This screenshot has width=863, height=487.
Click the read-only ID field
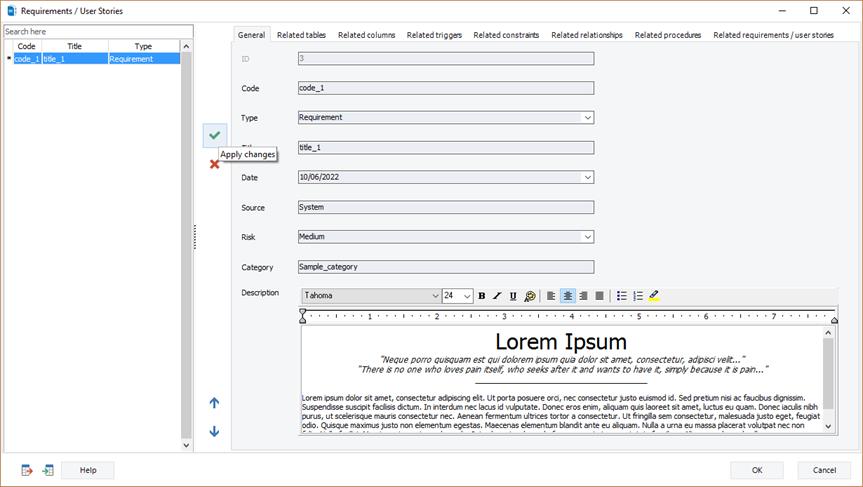click(x=446, y=58)
